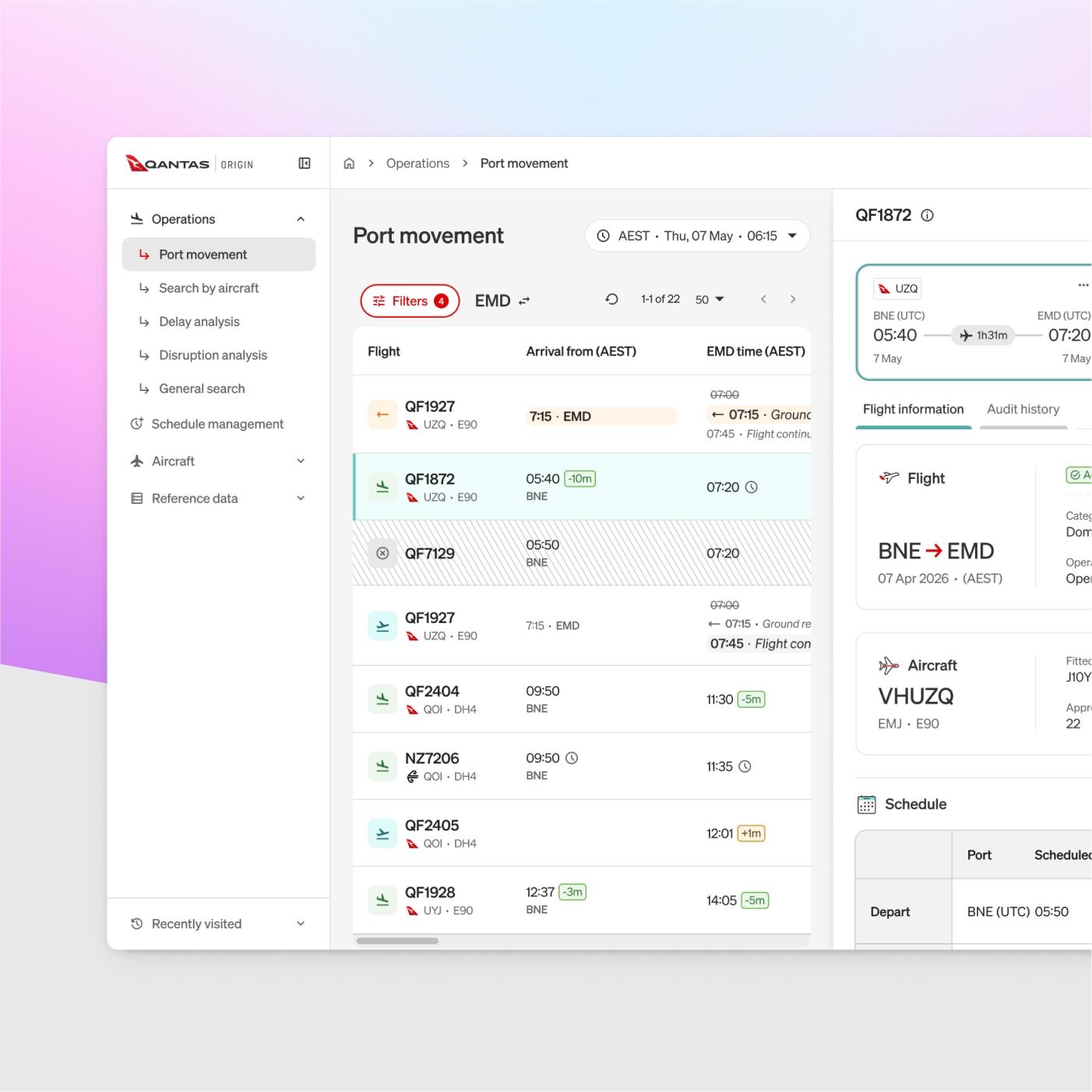Click EMD time (AEST) column header
This screenshot has width=1092, height=1092.
click(x=756, y=351)
